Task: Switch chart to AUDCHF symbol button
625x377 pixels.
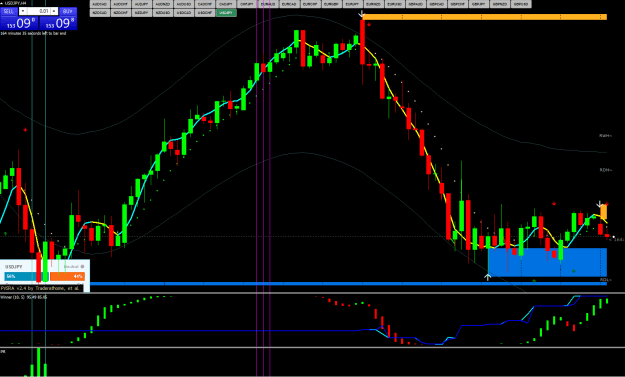Action: (120, 4)
